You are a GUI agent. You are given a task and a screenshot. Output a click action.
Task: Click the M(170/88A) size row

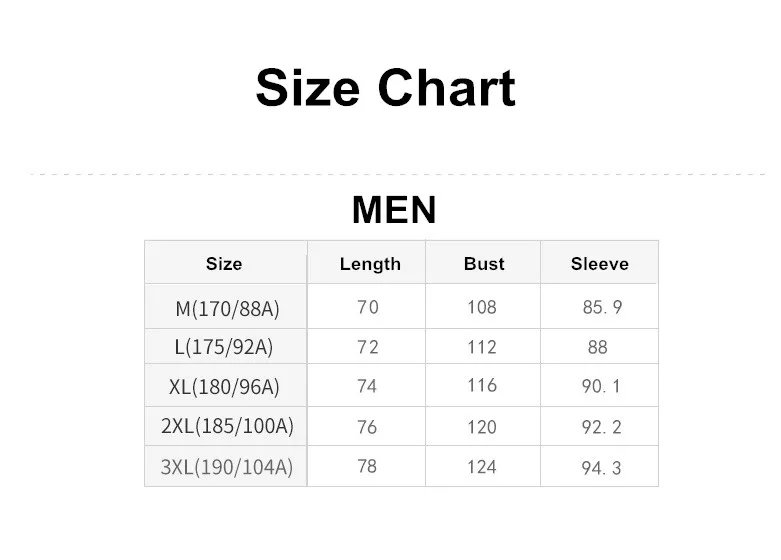401,306
